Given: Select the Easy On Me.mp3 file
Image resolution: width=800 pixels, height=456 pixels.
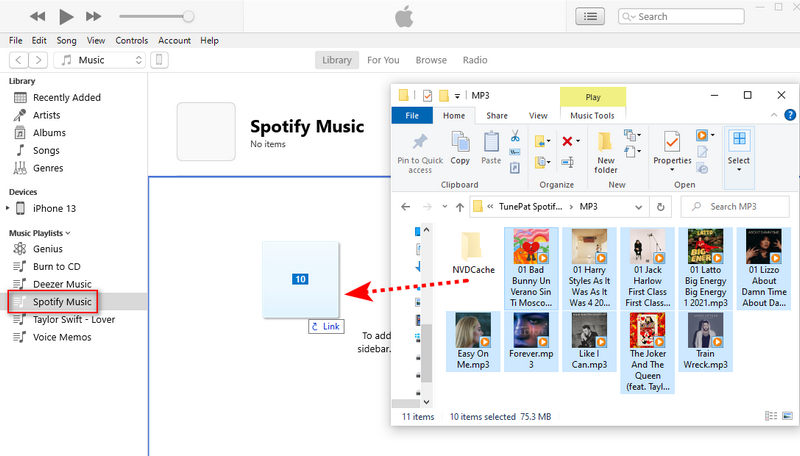Looking at the screenshot, I should tap(473, 341).
